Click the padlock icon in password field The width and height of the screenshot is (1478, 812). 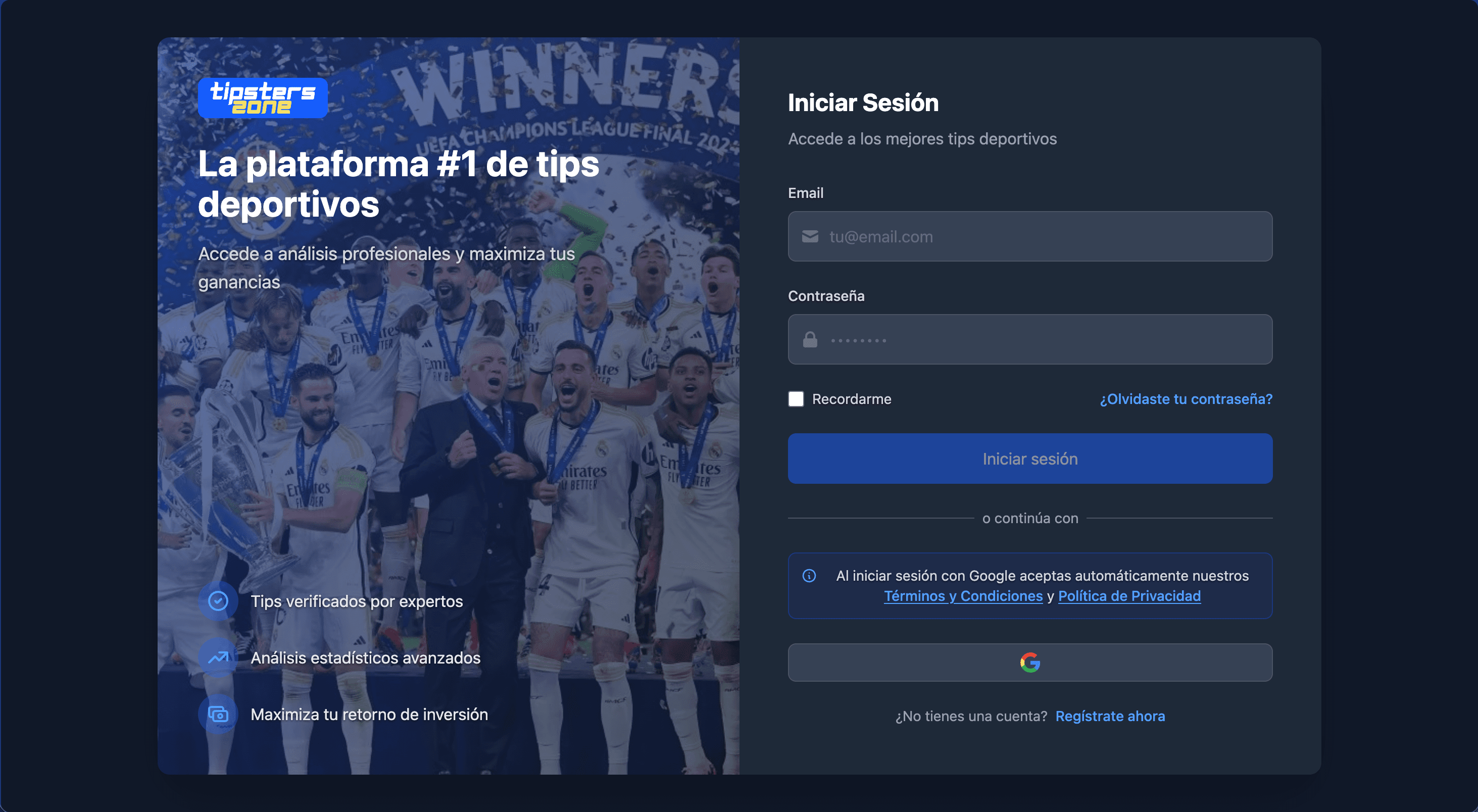coord(810,339)
